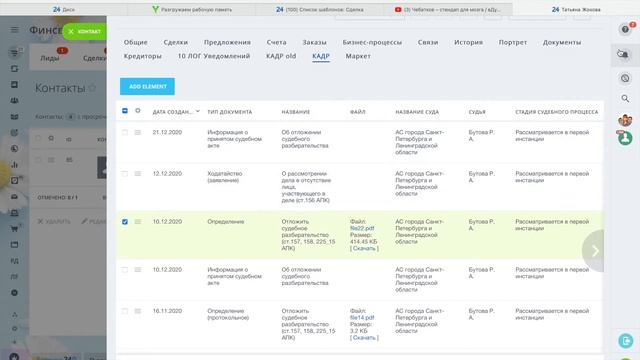Open the Сделки tab
The height and width of the screenshot is (360, 640).
click(x=176, y=42)
